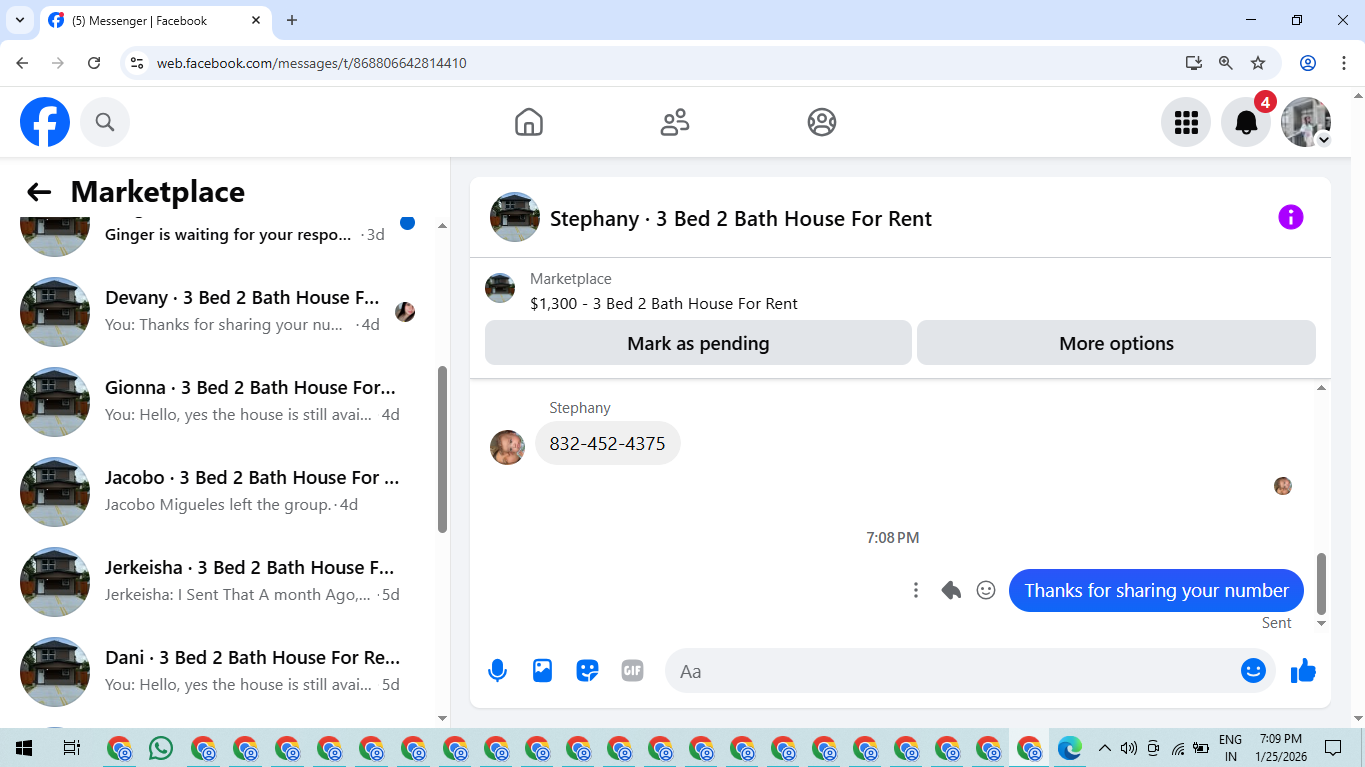Click the back arrow next to Marketplace

point(39,192)
